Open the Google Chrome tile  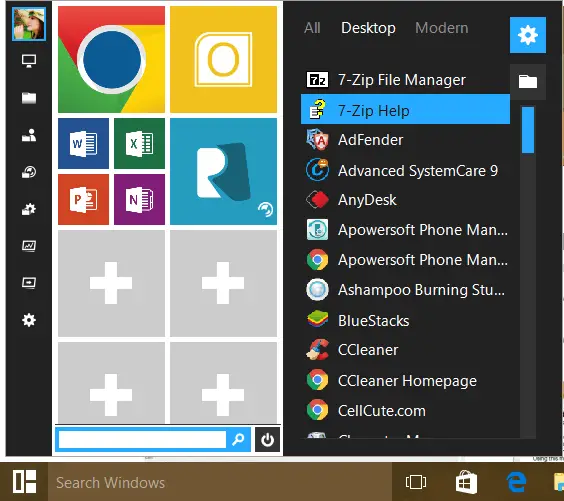(x=112, y=59)
